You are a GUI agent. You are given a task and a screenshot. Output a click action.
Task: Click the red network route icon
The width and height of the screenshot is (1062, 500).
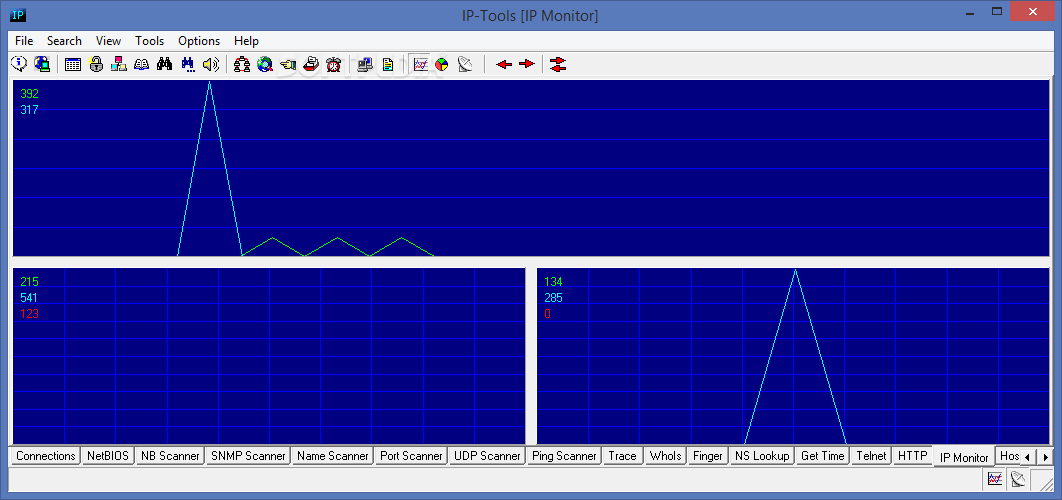pos(242,64)
